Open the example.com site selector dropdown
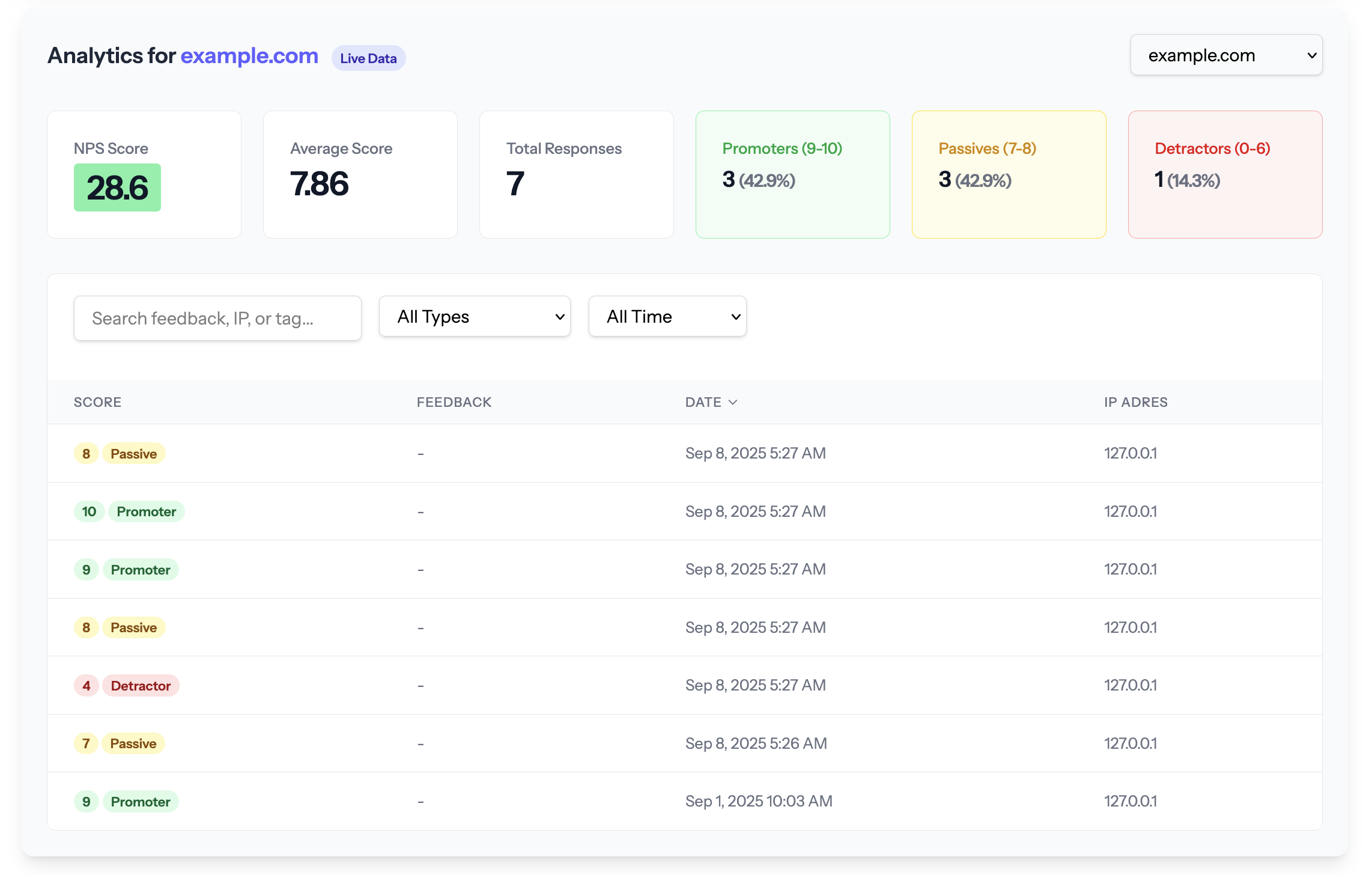 click(x=1225, y=55)
